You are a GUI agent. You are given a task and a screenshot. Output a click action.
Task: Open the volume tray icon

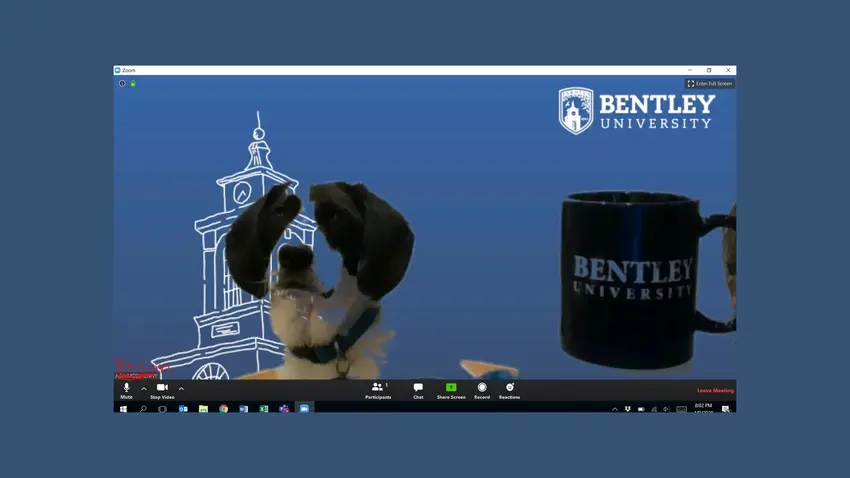click(x=666, y=409)
